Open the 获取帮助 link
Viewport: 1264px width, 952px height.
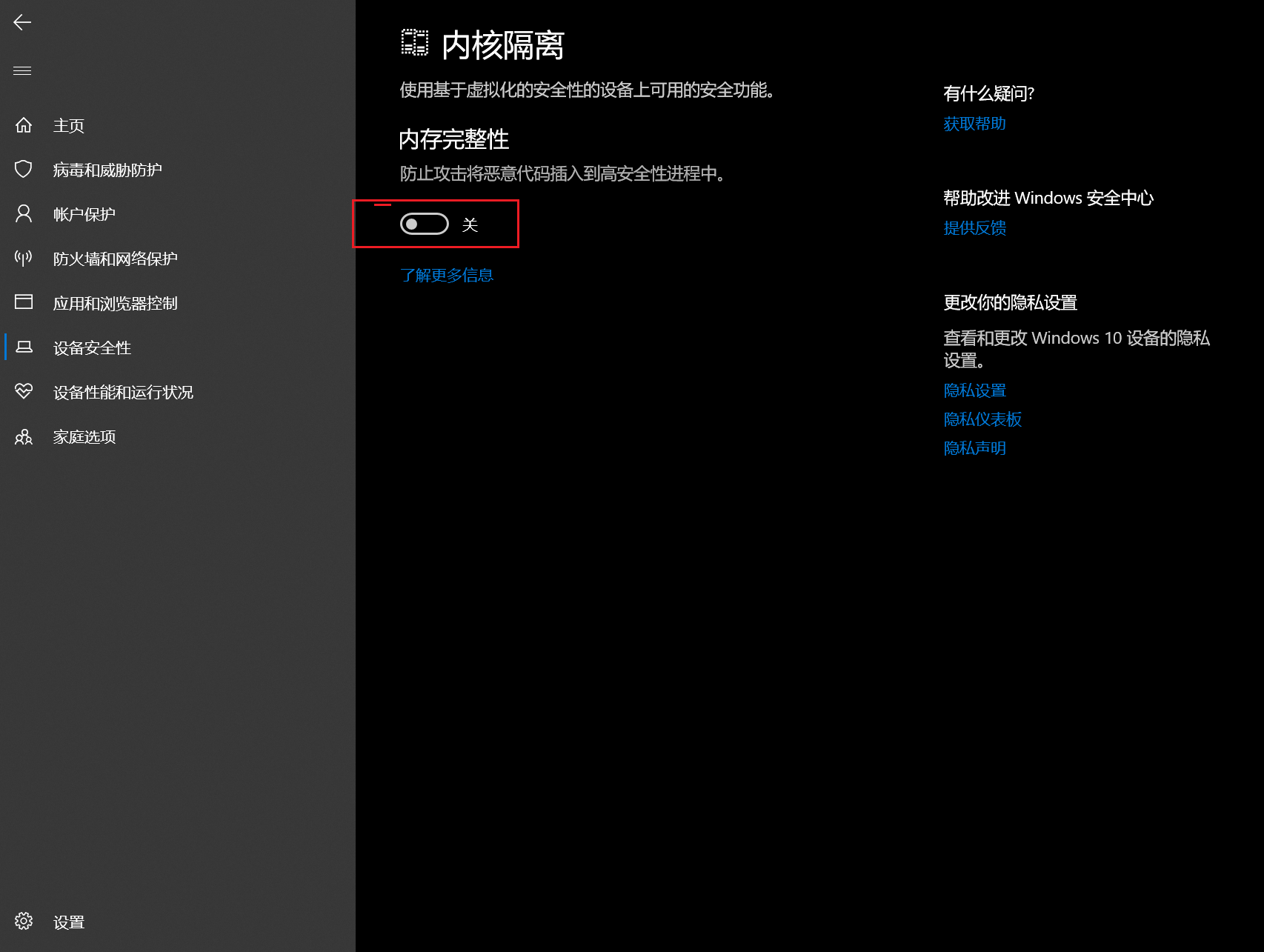click(x=974, y=123)
